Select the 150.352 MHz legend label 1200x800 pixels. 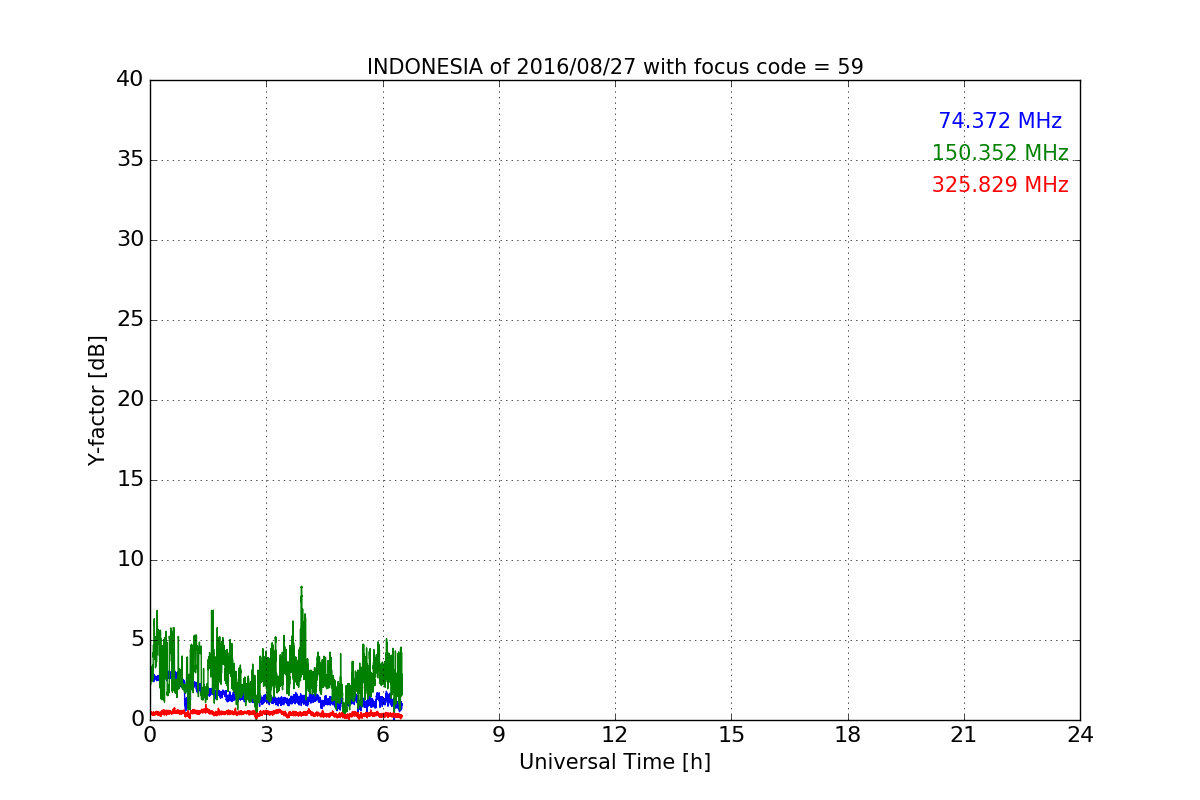(x=1000, y=153)
